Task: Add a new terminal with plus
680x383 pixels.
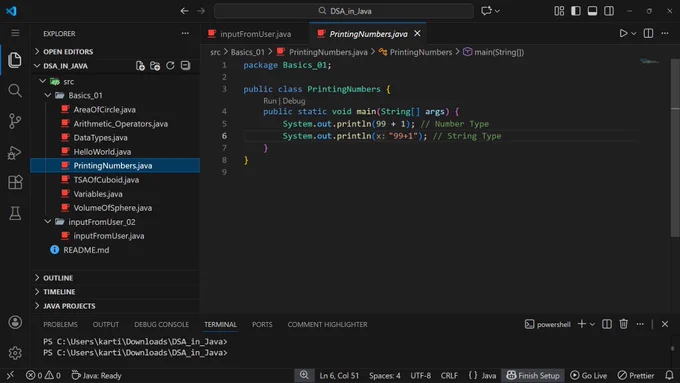Action: (x=582, y=324)
